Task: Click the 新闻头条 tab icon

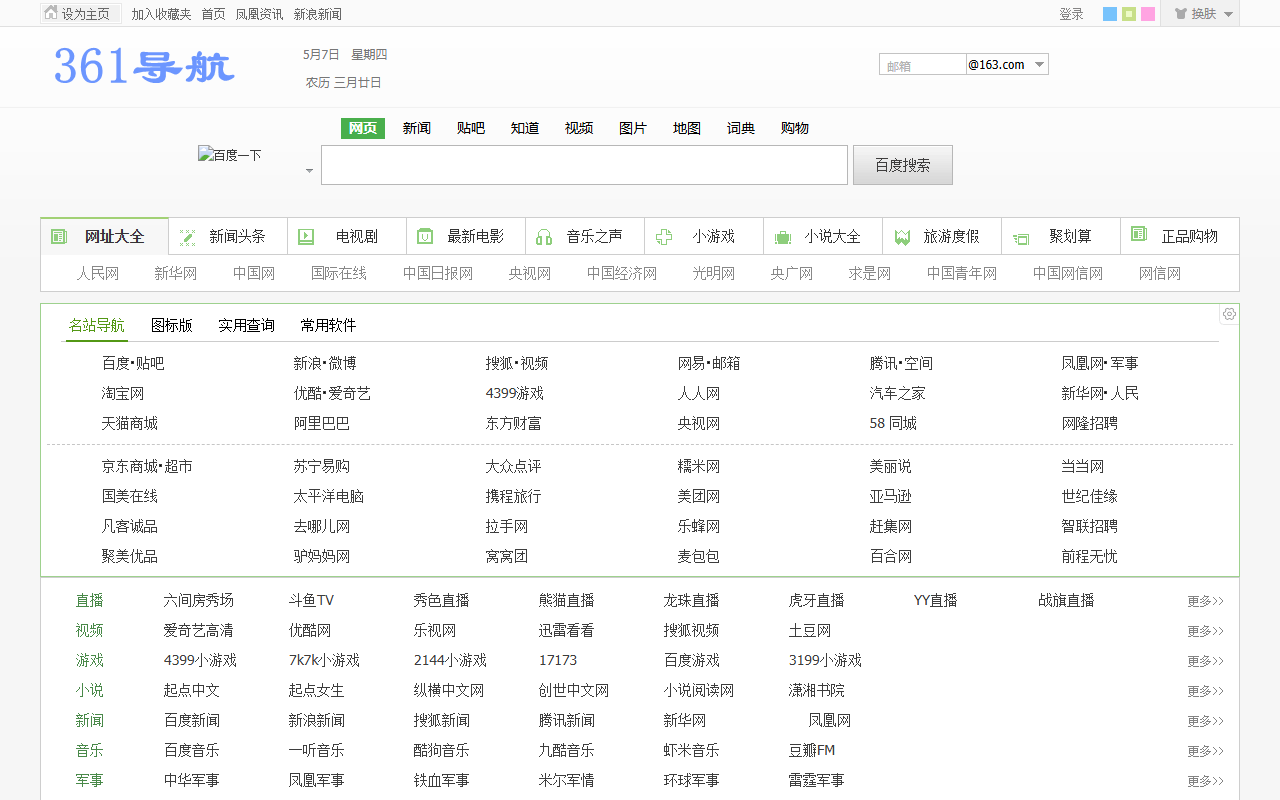Action: [x=187, y=237]
